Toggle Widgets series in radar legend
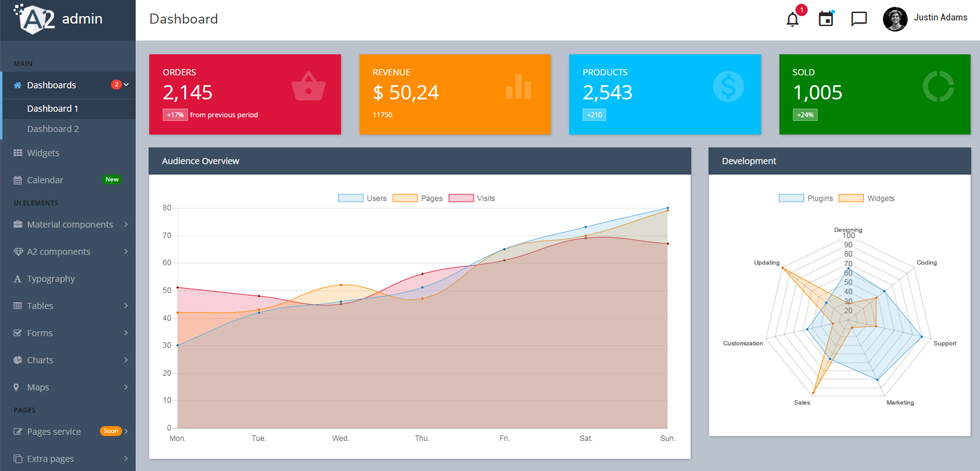The height and width of the screenshot is (471, 980). (866, 198)
